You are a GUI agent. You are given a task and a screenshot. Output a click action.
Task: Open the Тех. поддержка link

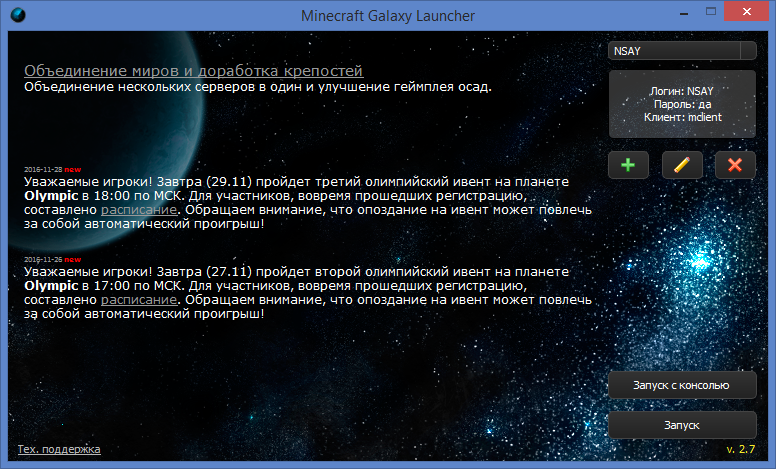(59, 449)
